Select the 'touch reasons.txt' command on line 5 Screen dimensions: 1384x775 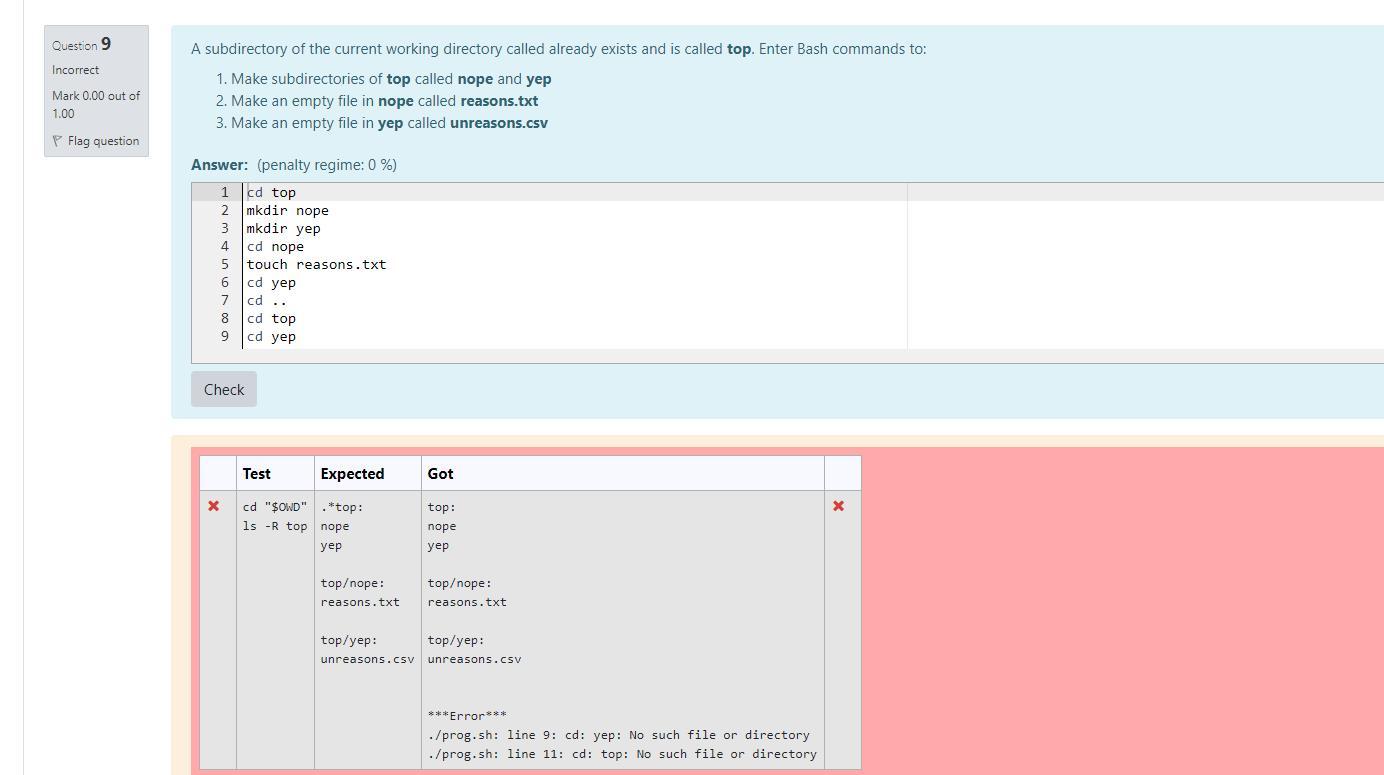[316, 264]
